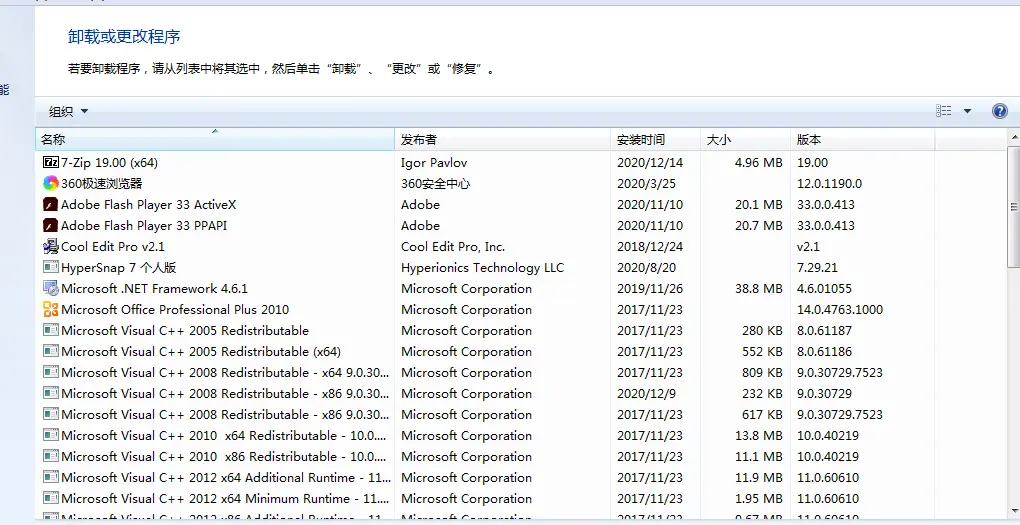Click the HyperSnap 7 个人版 icon
This screenshot has width=1020, height=525.
click(51, 267)
